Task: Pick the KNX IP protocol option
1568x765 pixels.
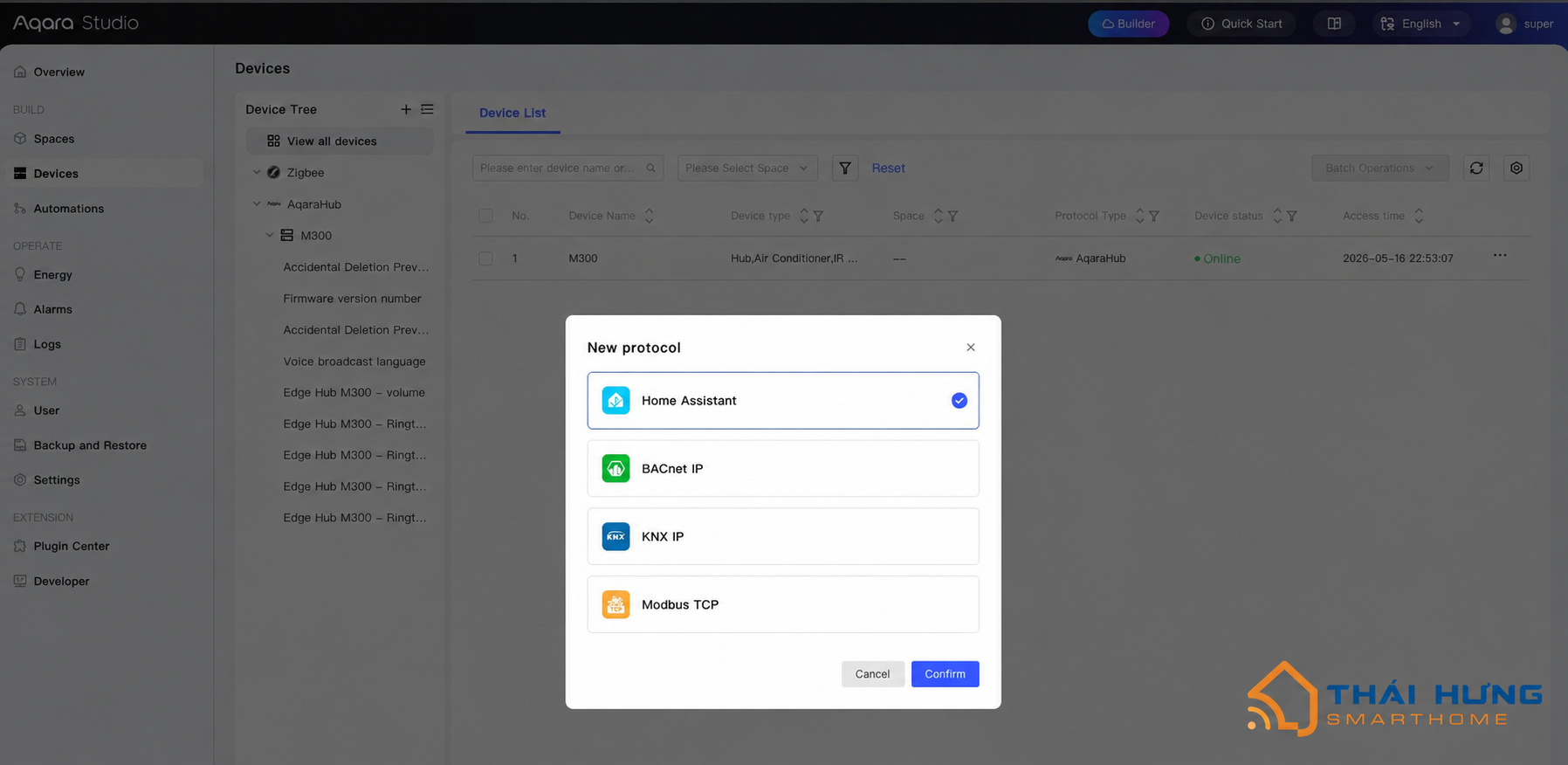Action: (x=783, y=536)
